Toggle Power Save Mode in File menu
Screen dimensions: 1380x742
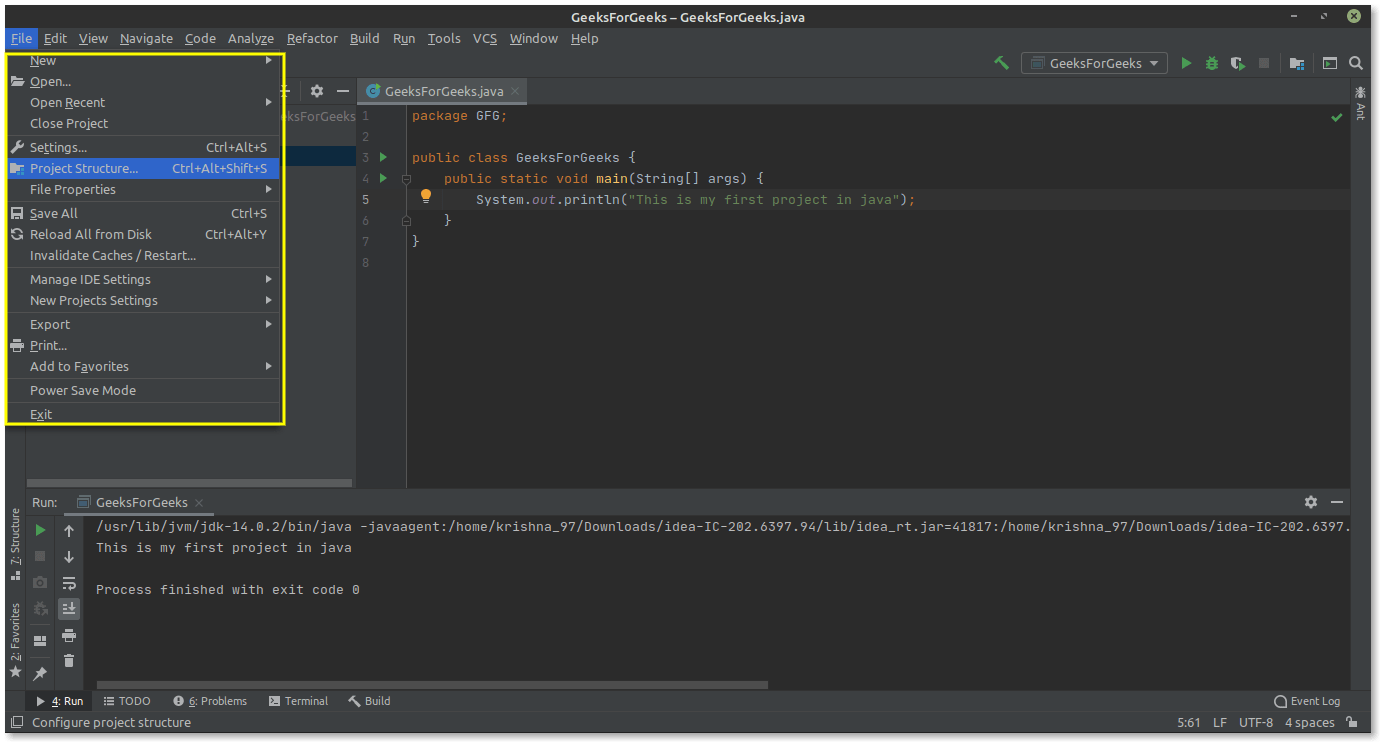click(83, 391)
